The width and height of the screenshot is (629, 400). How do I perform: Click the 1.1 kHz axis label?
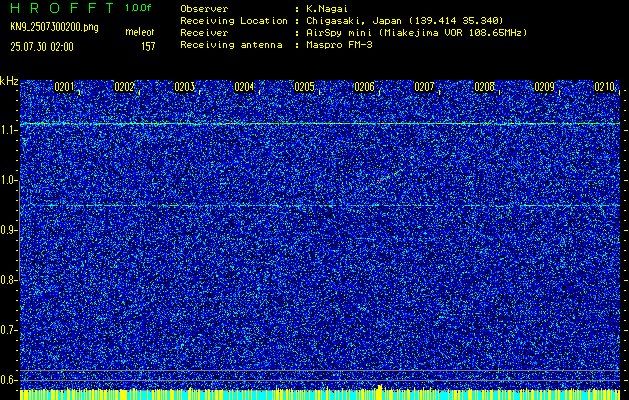click(7, 130)
